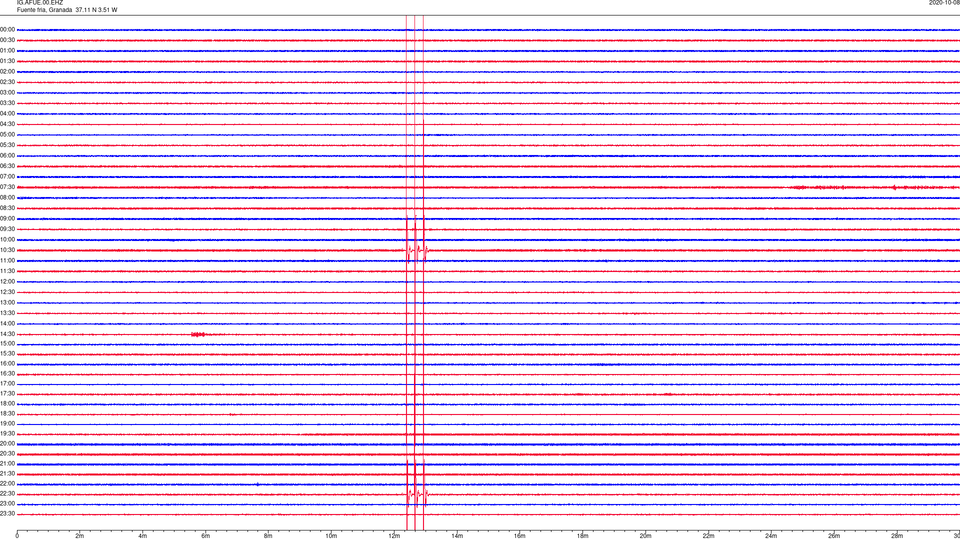Select the 14m axis tick label
The image size is (960, 540).
click(457, 536)
